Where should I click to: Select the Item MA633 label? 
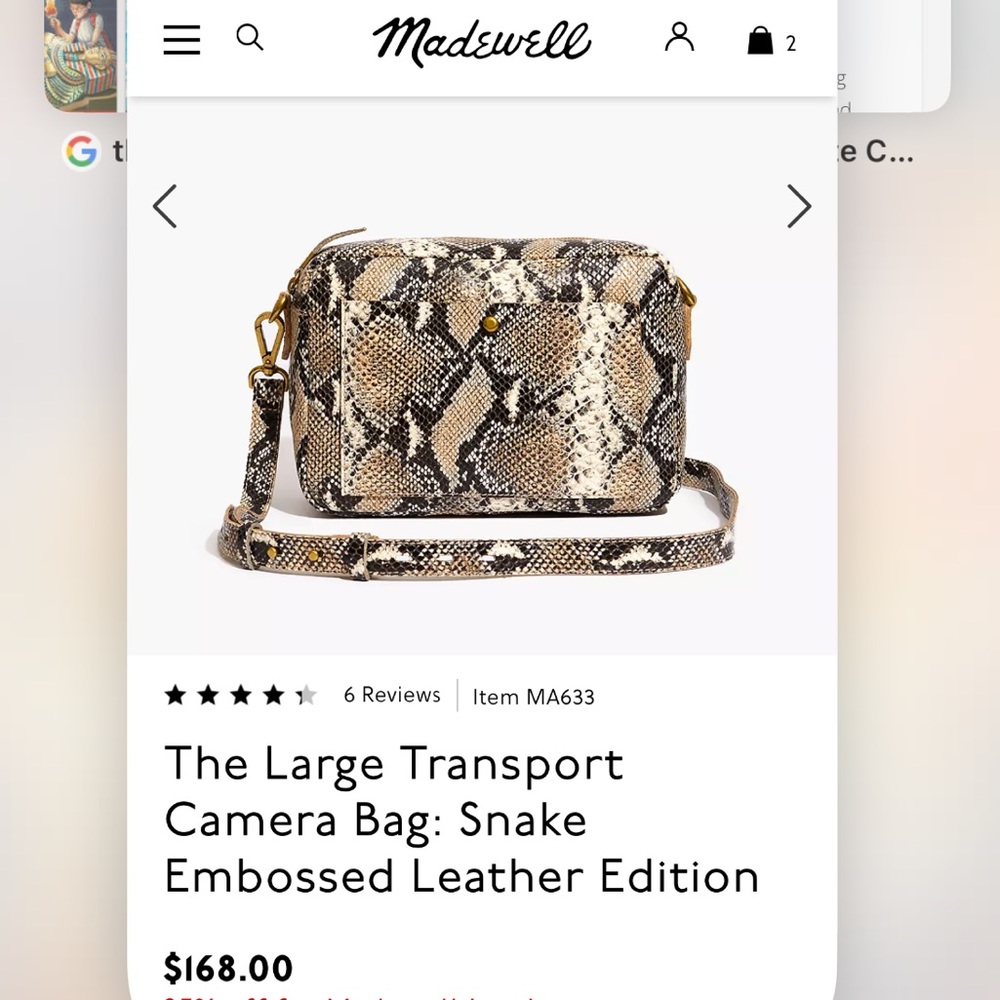pyautogui.click(x=533, y=697)
